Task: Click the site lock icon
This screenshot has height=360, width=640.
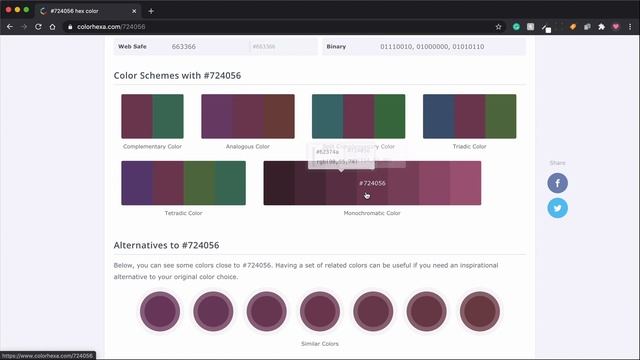Action: click(x=70, y=27)
